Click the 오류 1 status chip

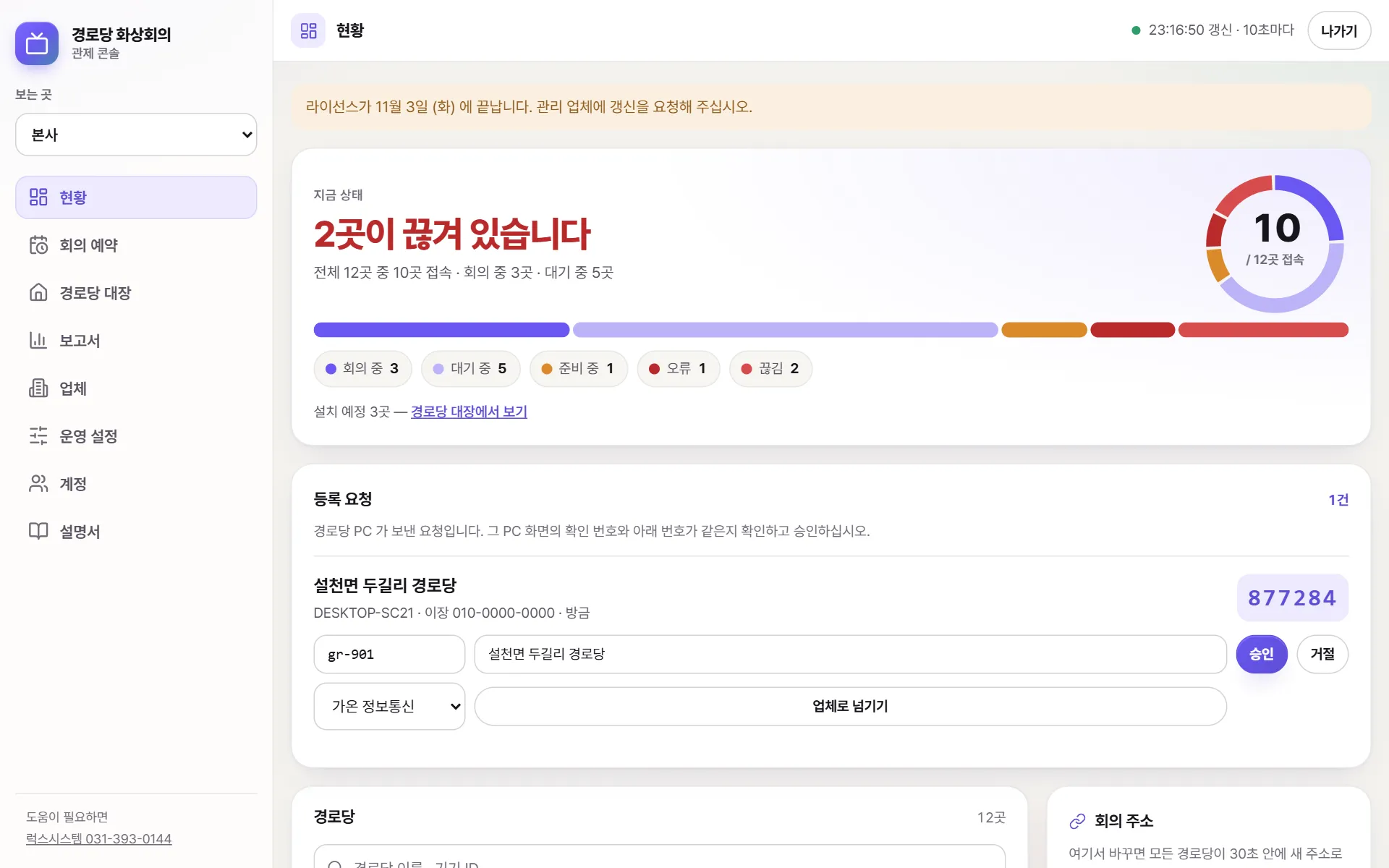(x=679, y=369)
